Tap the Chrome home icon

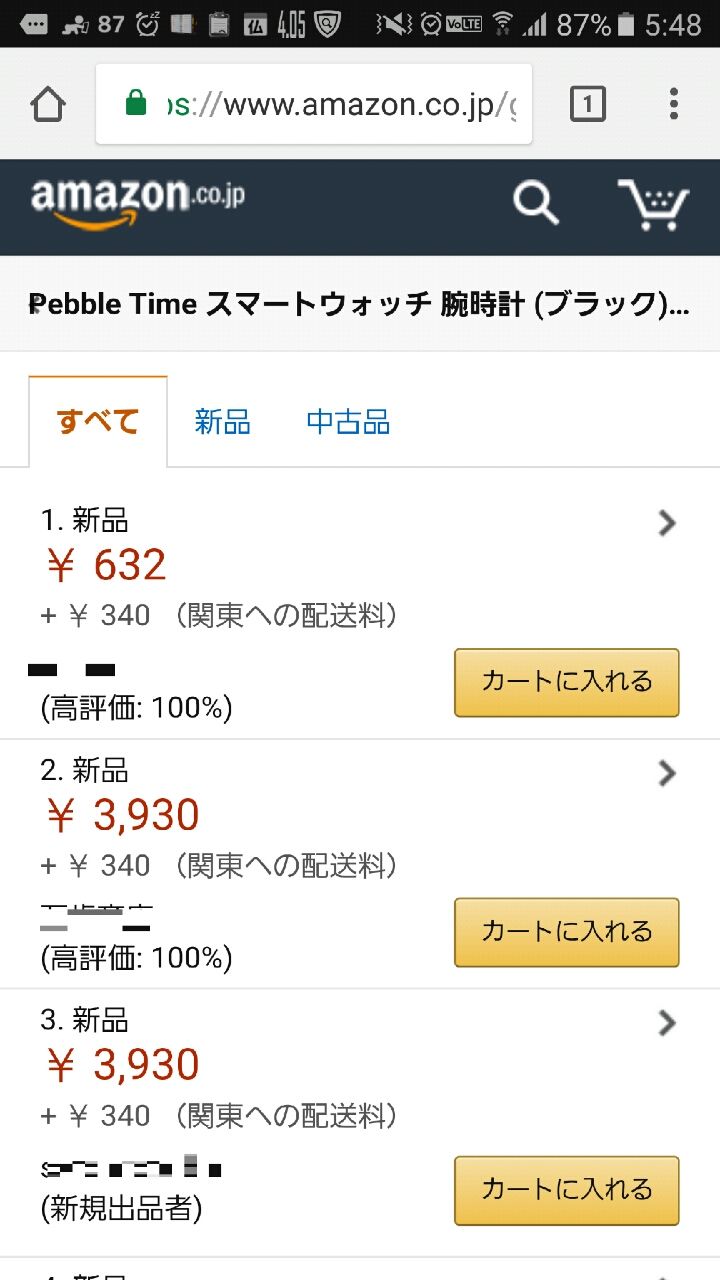47,104
